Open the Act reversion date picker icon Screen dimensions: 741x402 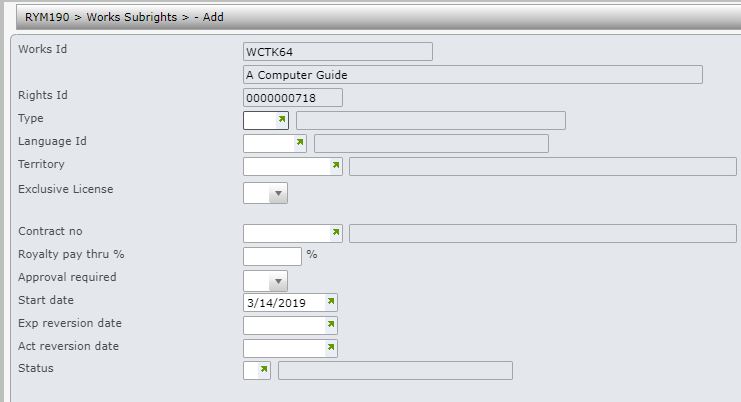click(x=331, y=347)
